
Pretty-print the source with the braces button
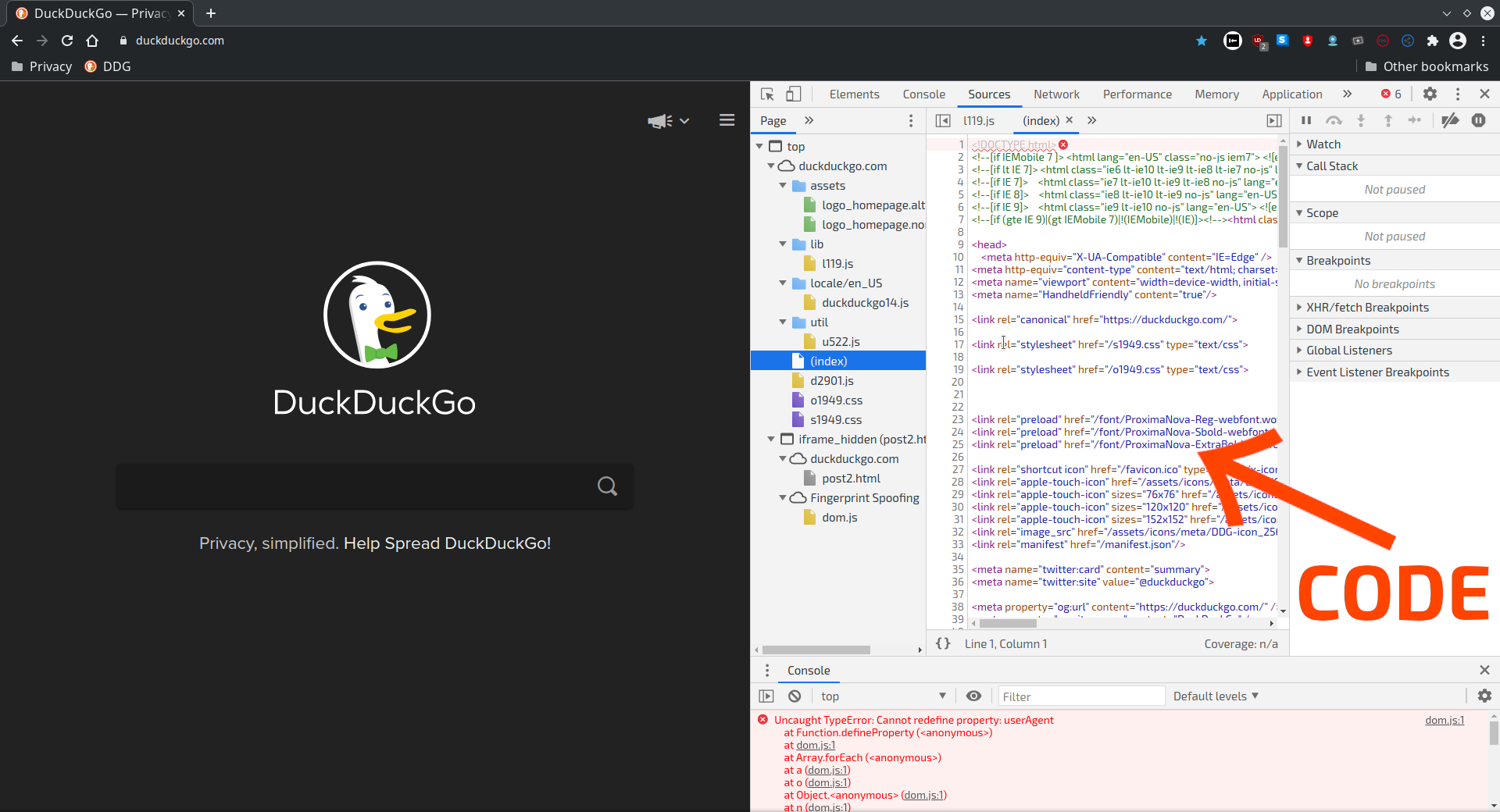point(943,643)
